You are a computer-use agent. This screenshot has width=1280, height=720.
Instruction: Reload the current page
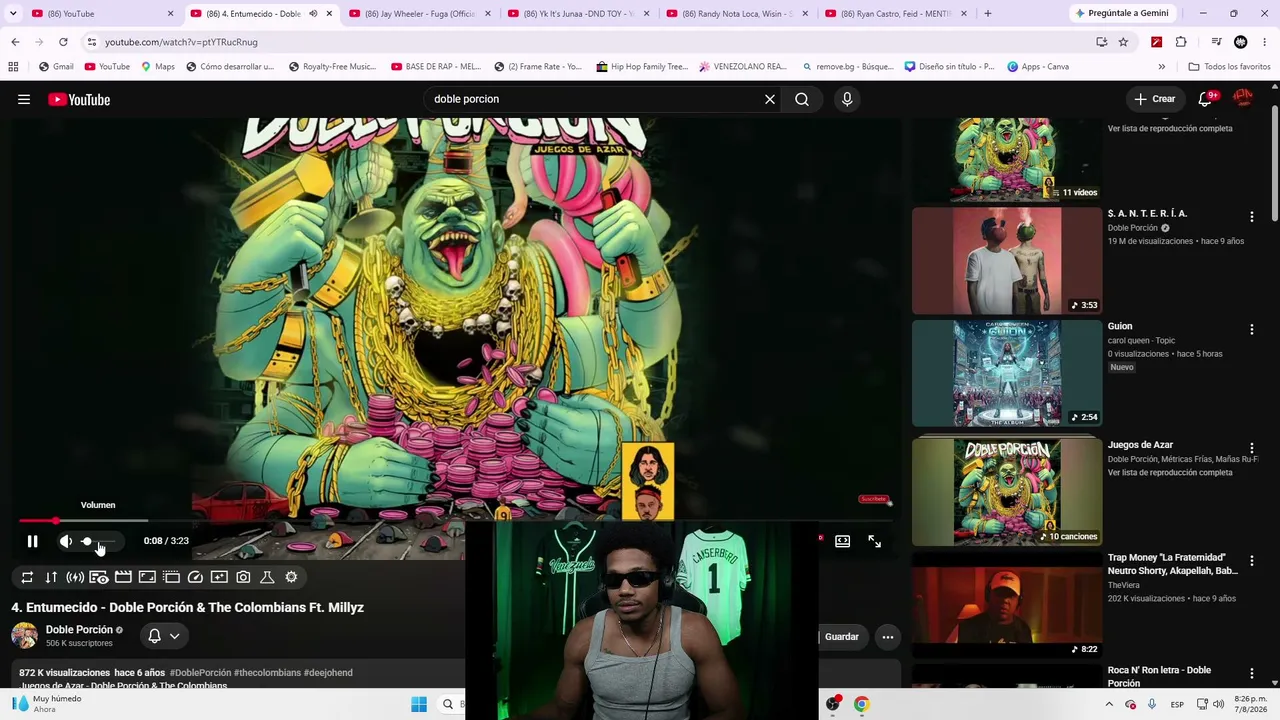(x=63, y=42)
